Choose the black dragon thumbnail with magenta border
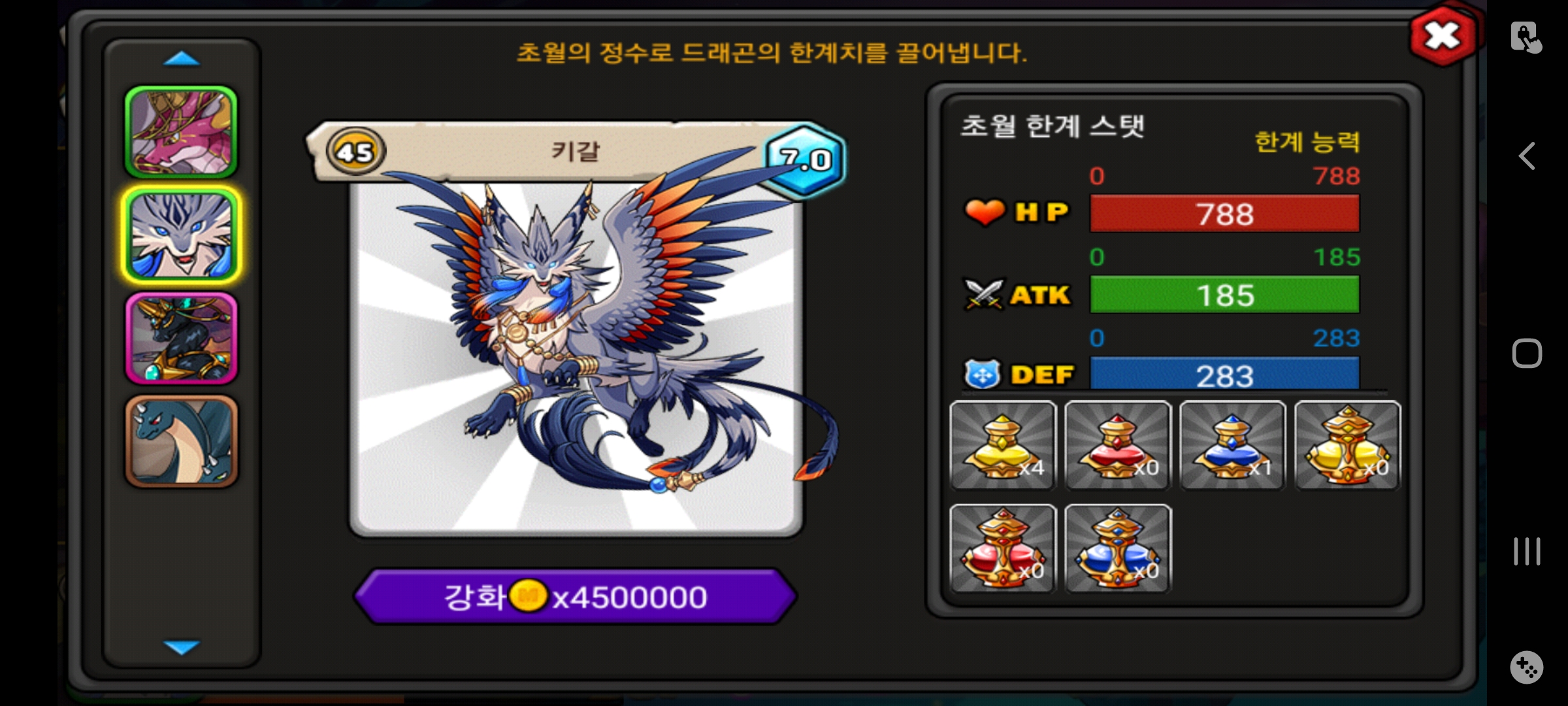1568x706 pixels. point(182,338)
